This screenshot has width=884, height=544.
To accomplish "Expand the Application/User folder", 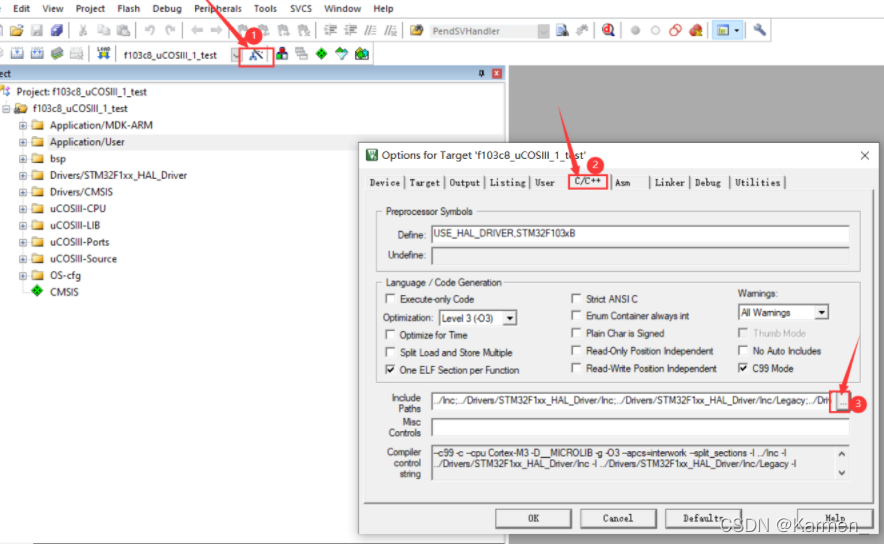I will (x=23, y=142).
